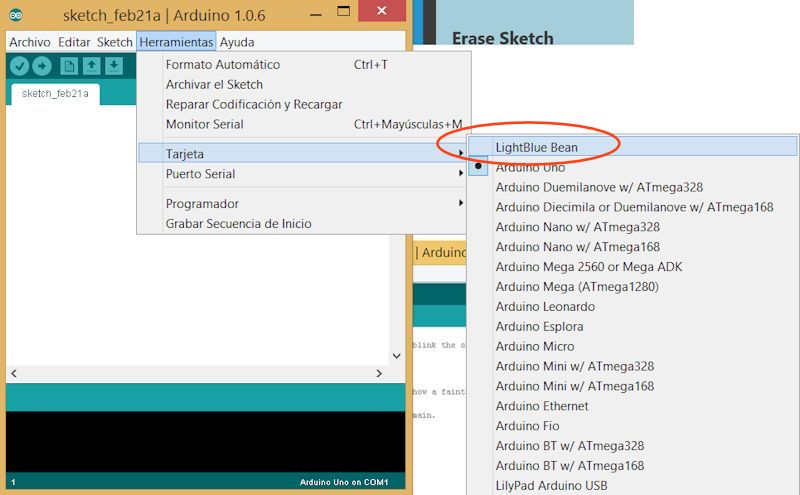Image resolution: width=800 pixels, height=495 pixels.
Task: Choose Formato Automático
Action: tap(303, 65)
